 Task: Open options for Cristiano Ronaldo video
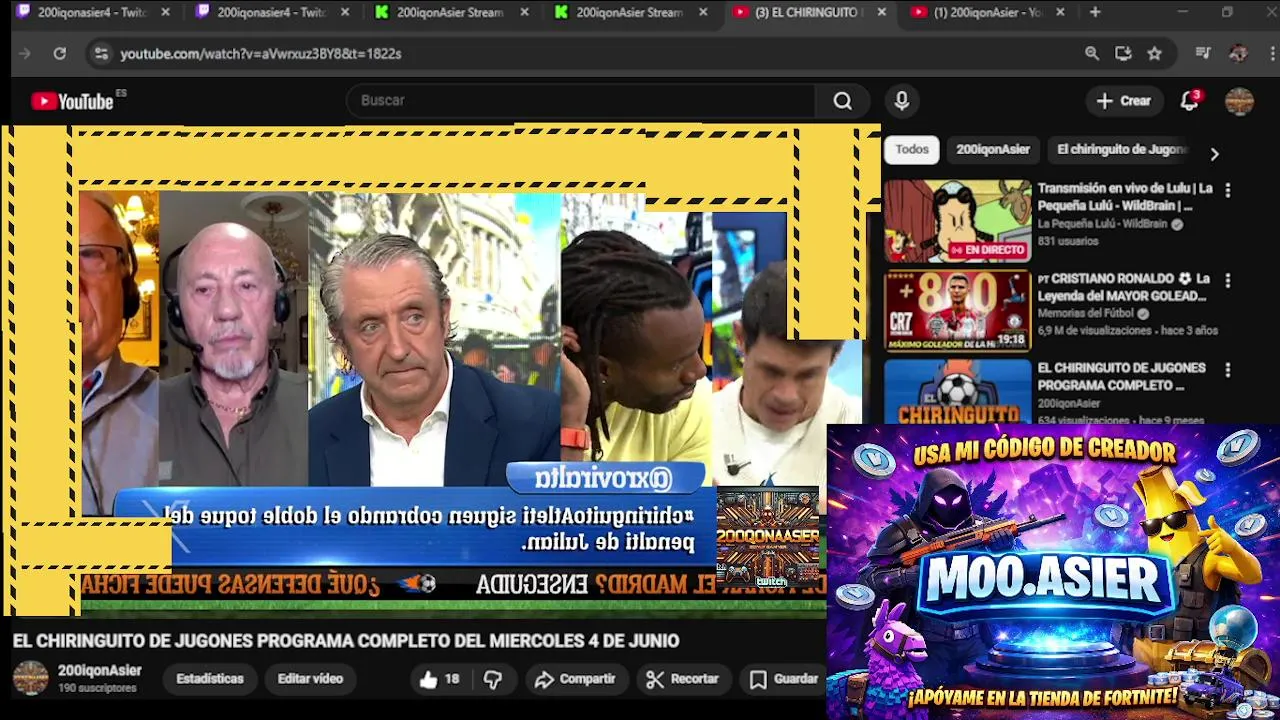(1227, 281)
